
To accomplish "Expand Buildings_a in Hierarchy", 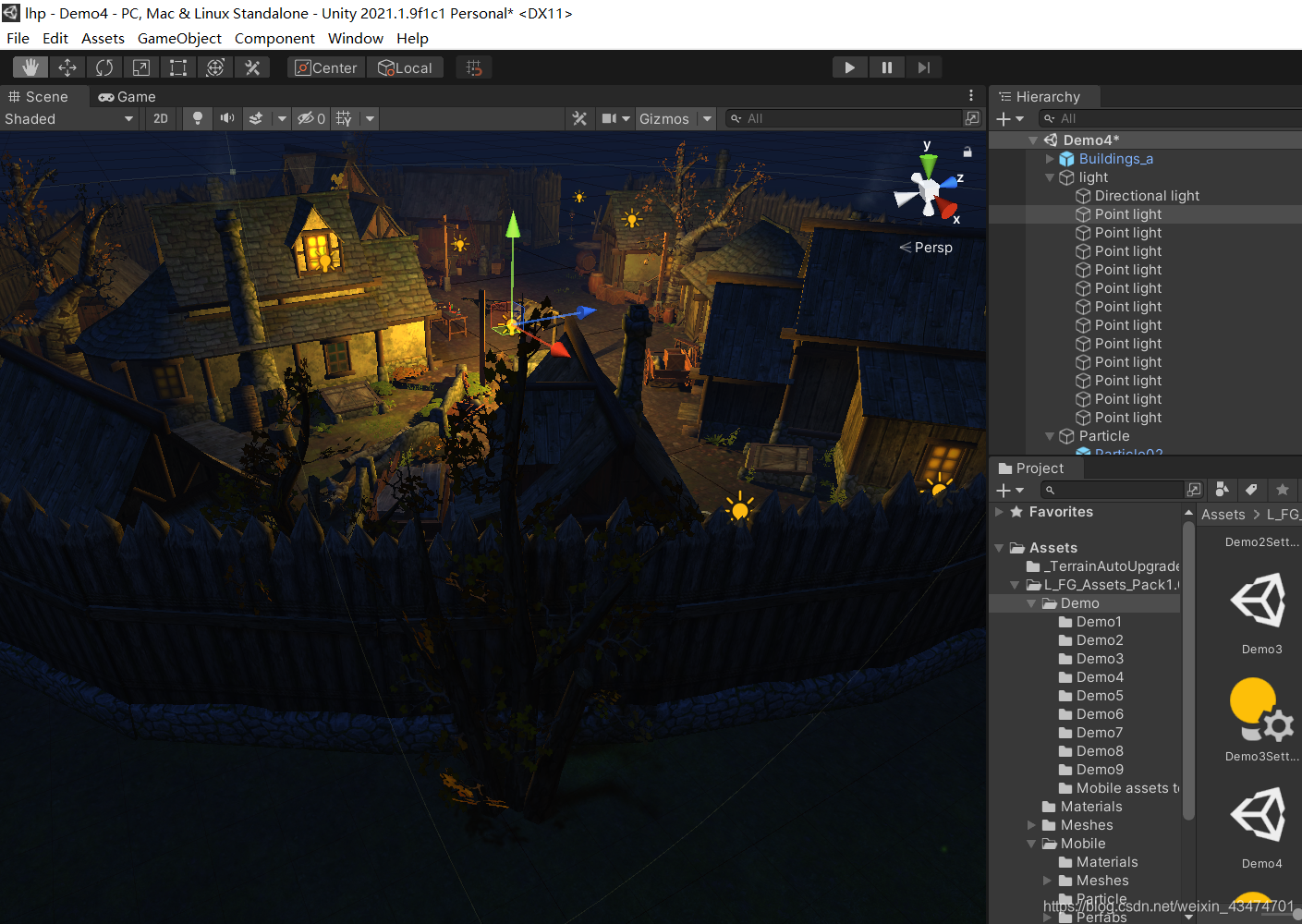I will coord(1050,159).
